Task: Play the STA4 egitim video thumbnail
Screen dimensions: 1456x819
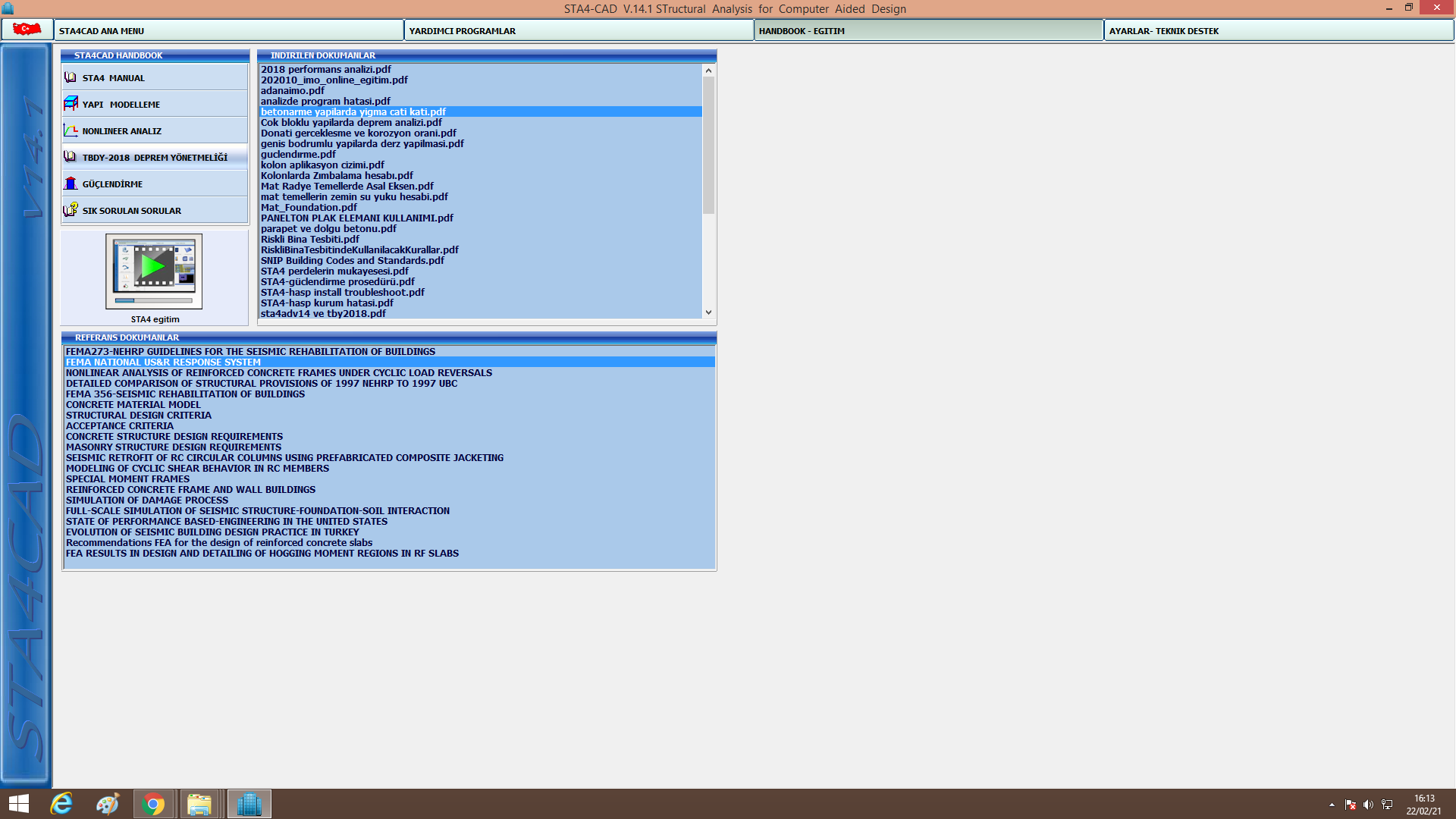Action: [154, 267]
